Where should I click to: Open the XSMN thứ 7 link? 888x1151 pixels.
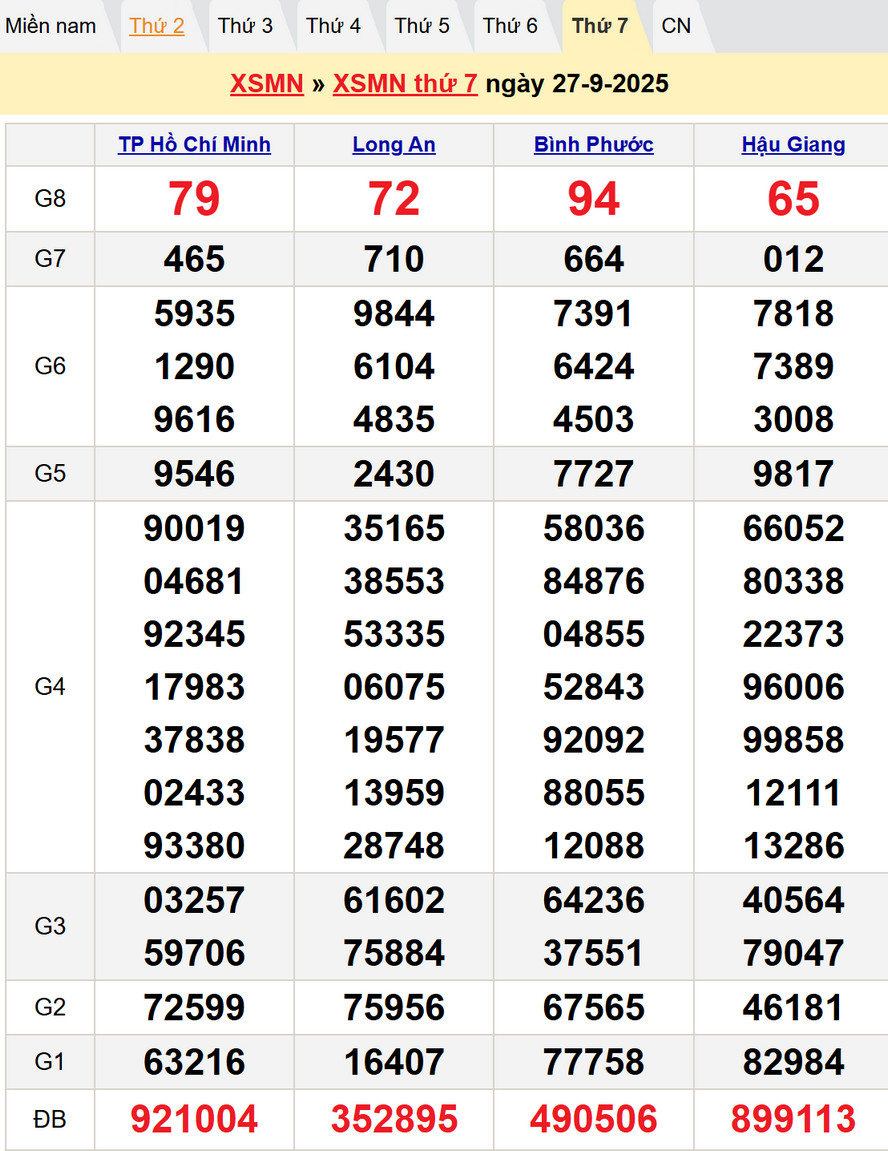(404, 83)
